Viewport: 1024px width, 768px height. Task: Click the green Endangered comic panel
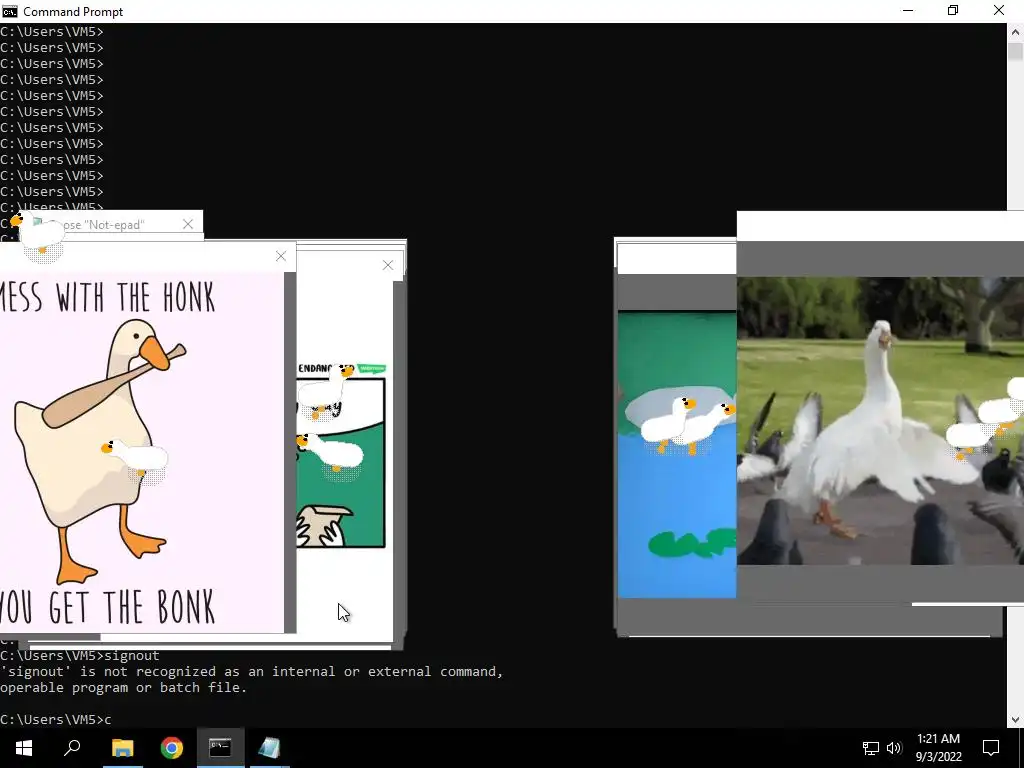coord(340,463)
